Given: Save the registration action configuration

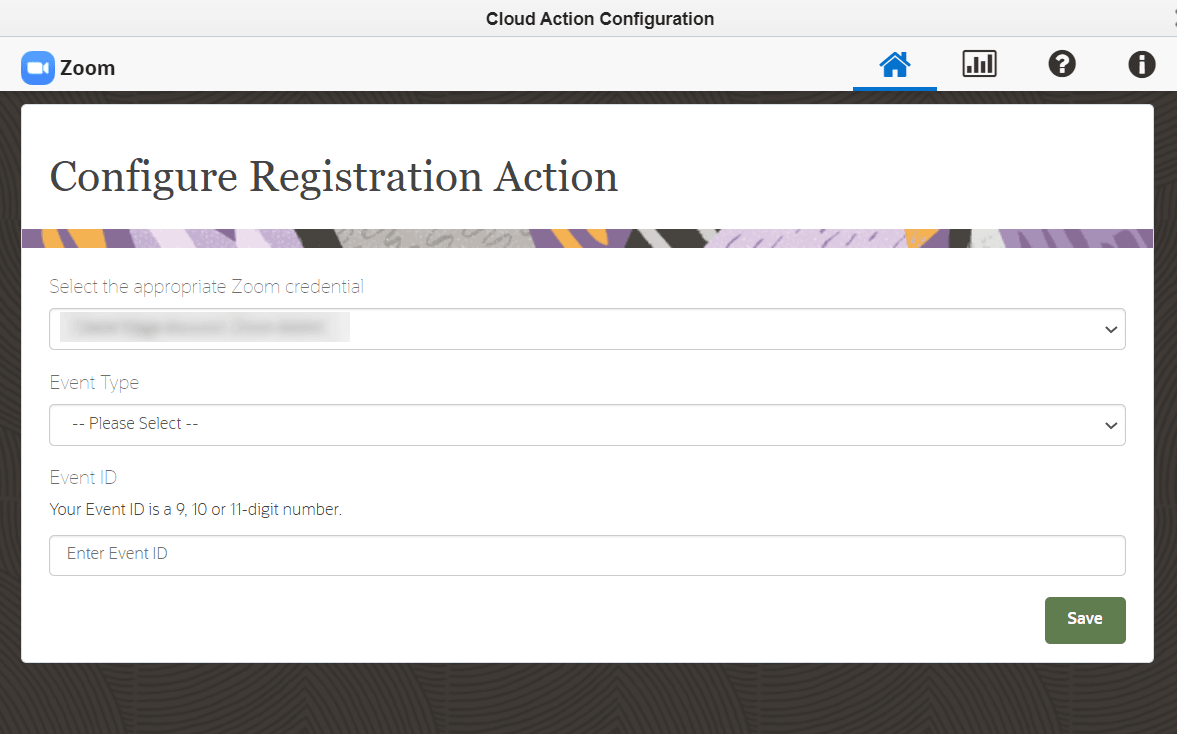Looking at the screenshot, I should tap(1085, 620).
